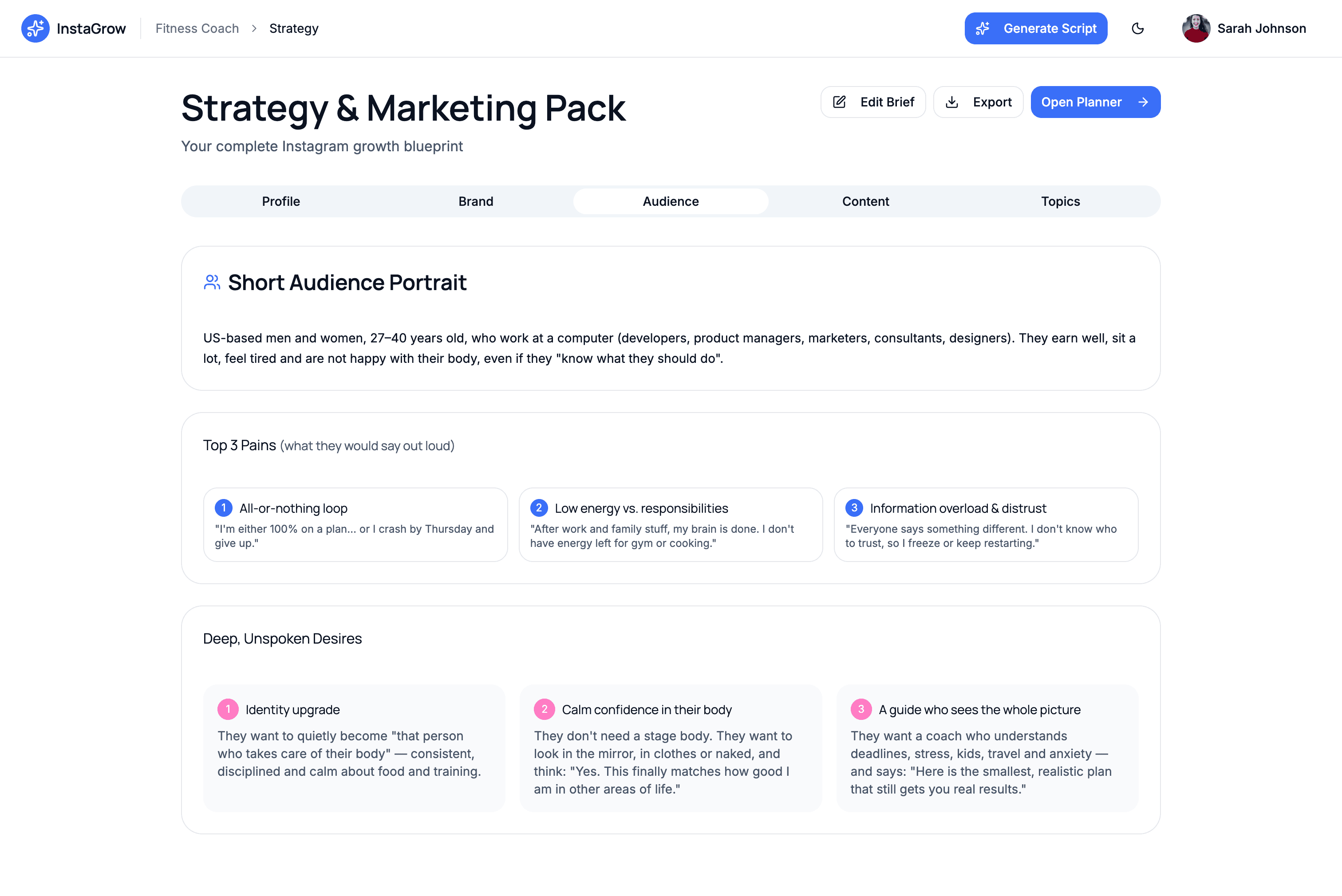Select the Calm confidence in their body card

pyautogui.click(x=670, y=747)
